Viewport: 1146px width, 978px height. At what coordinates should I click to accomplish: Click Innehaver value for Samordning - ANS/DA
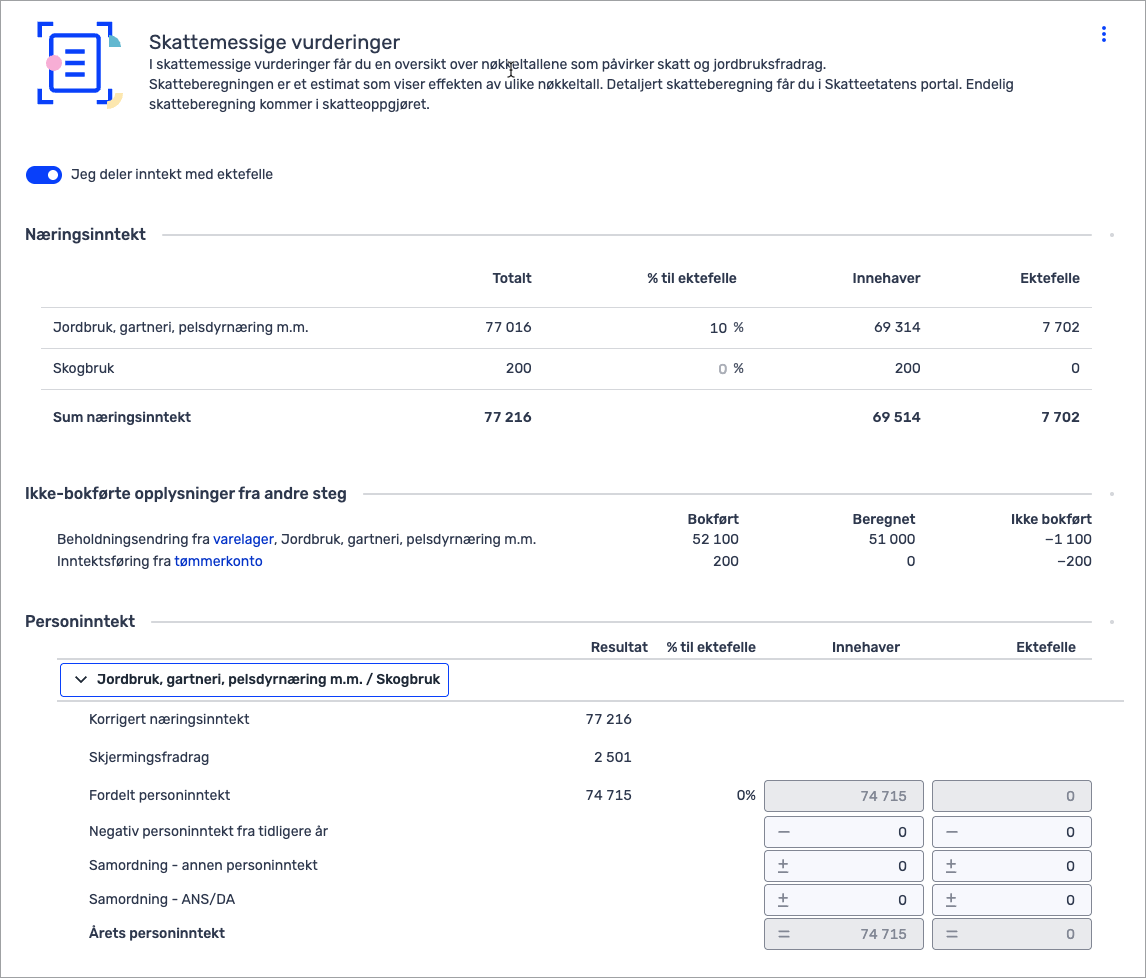[850, 900]
